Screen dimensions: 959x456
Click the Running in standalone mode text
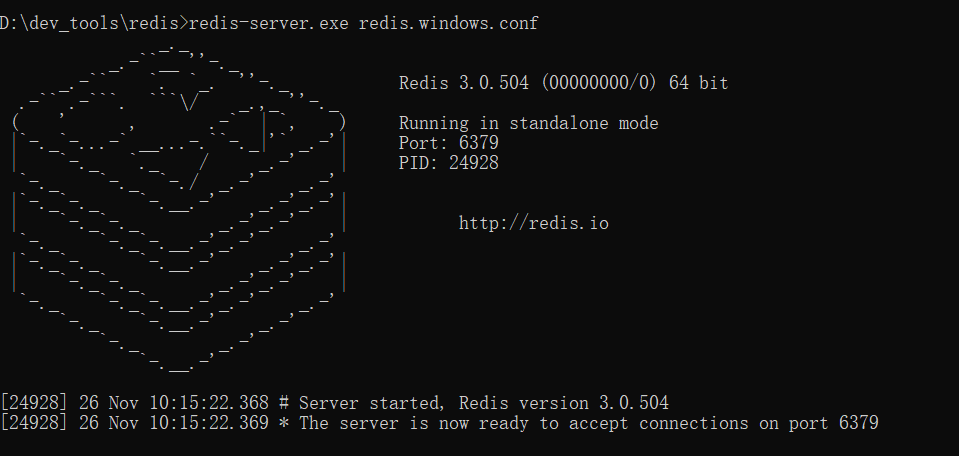tap(528, 123)
